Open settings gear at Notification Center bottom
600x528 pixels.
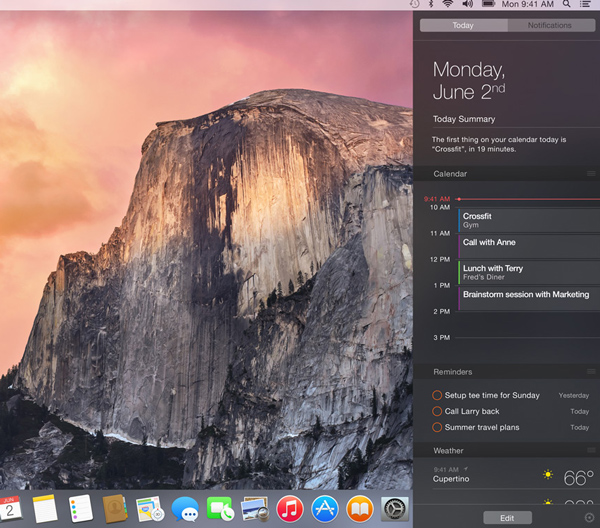pyautogui.click(x=589, y=518)
